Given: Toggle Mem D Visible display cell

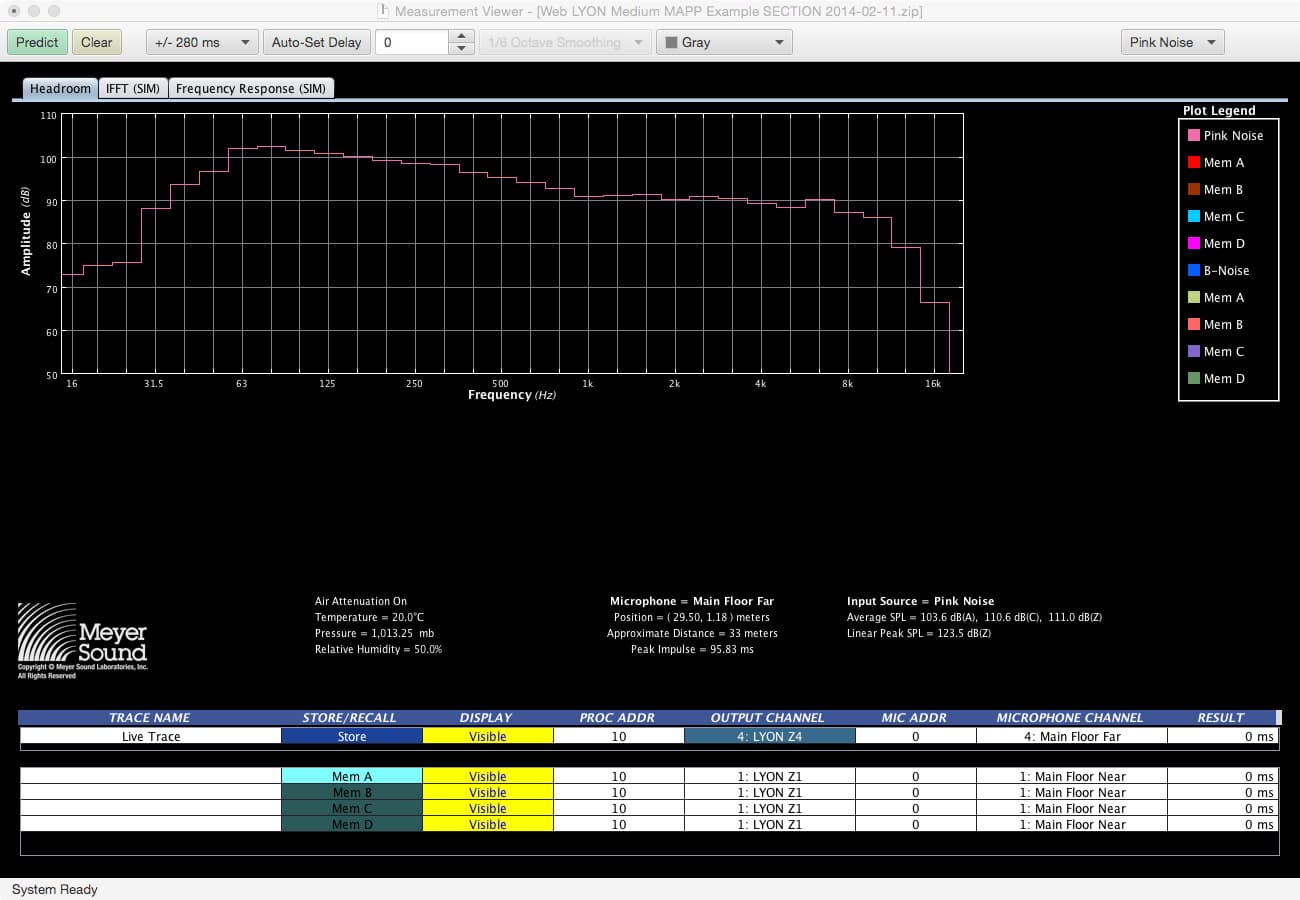Looking at the screenshot, I should [487, 824].
